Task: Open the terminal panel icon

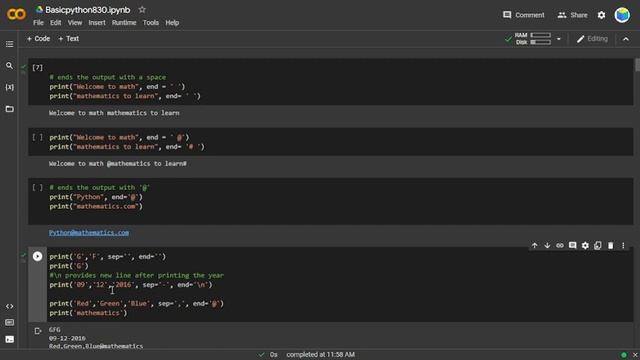Action: pyautogui.click(x=9, y=339)
